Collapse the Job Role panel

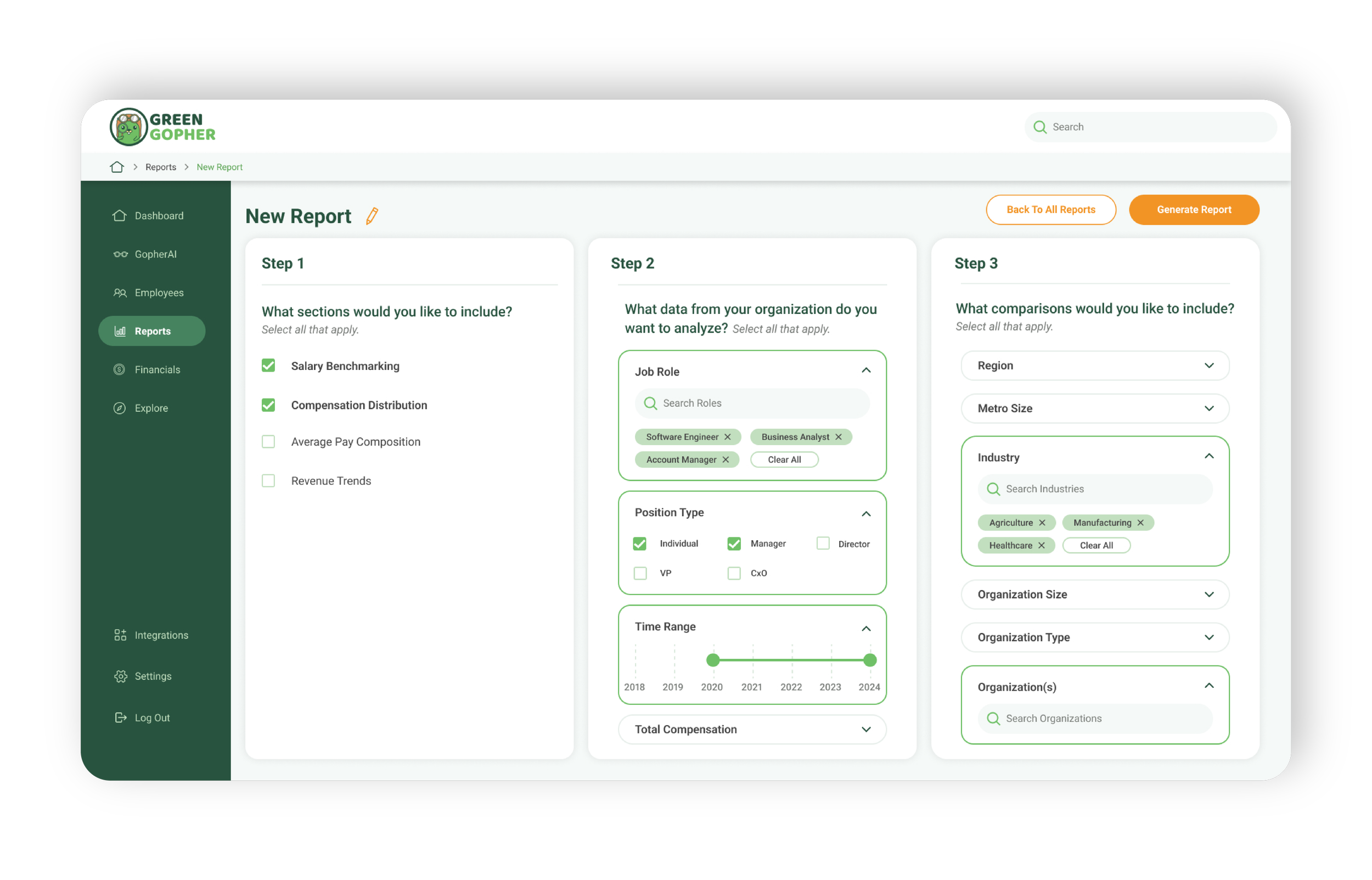click(866, 371)
